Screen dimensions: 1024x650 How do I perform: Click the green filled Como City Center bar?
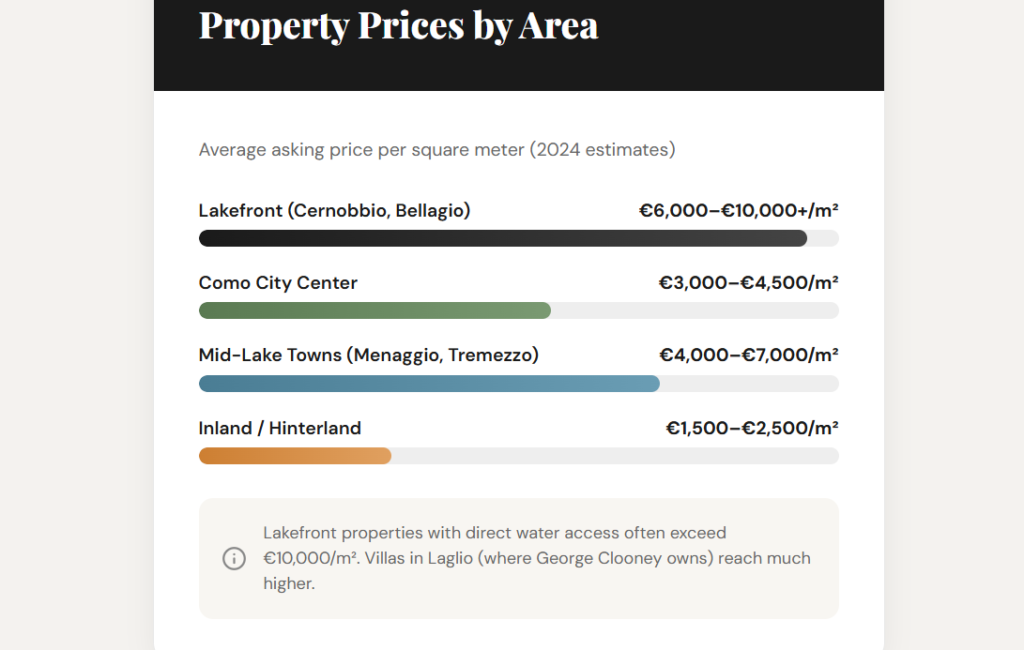tap(375, 310)
